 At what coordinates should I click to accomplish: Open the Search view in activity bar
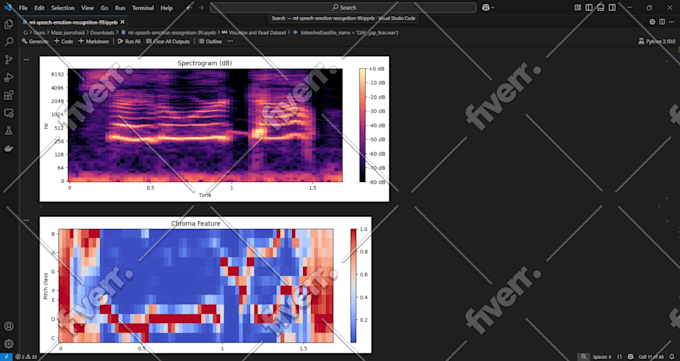pyautogui.click(x=9, y=42)
